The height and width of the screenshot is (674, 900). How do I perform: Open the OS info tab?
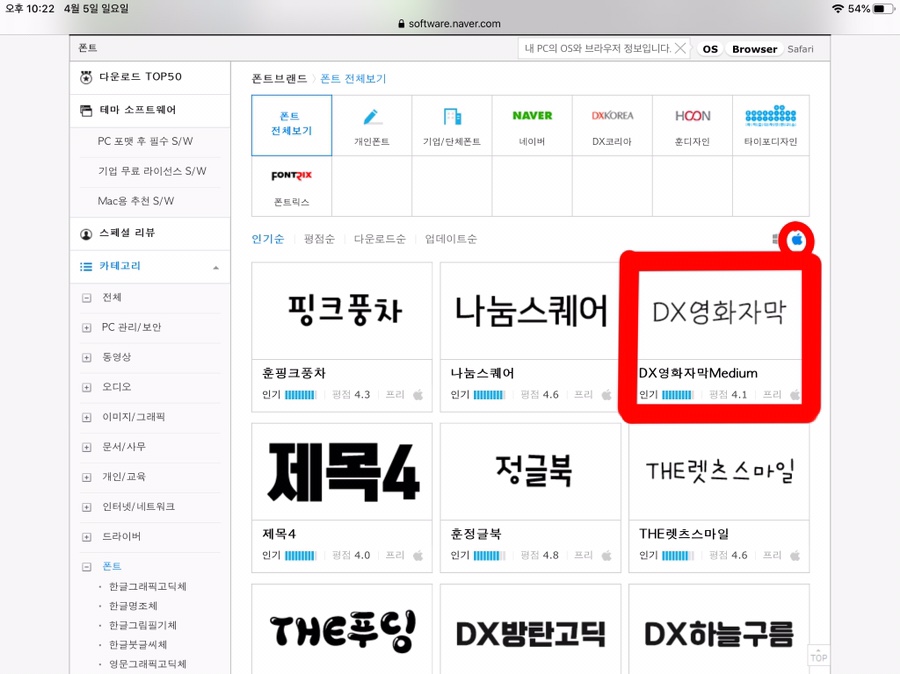(710, 49)
